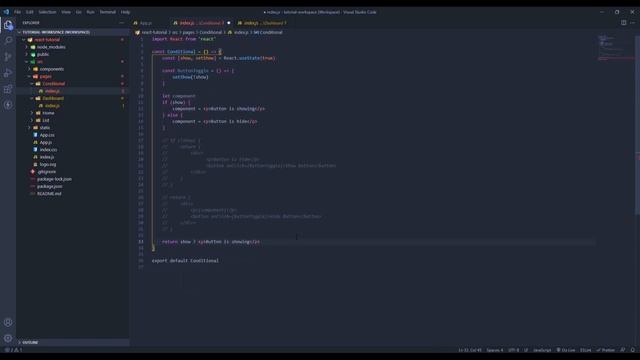Click 'src' in the breadcrumb path
640x360 pixels.
pos(175,32)
